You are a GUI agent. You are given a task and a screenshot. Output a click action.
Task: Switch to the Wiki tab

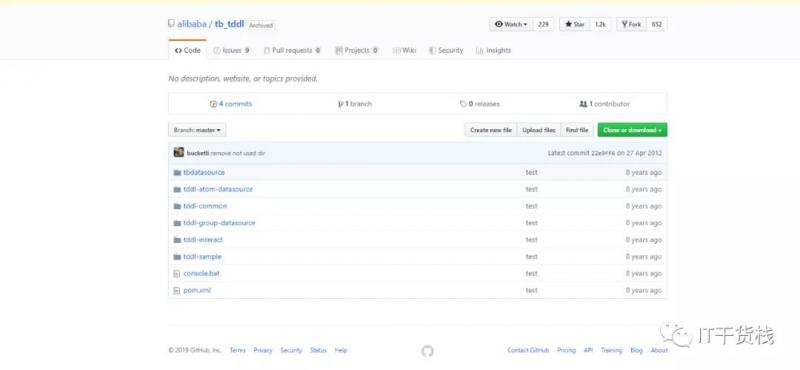pyautogui.click(x=404, y=51)
